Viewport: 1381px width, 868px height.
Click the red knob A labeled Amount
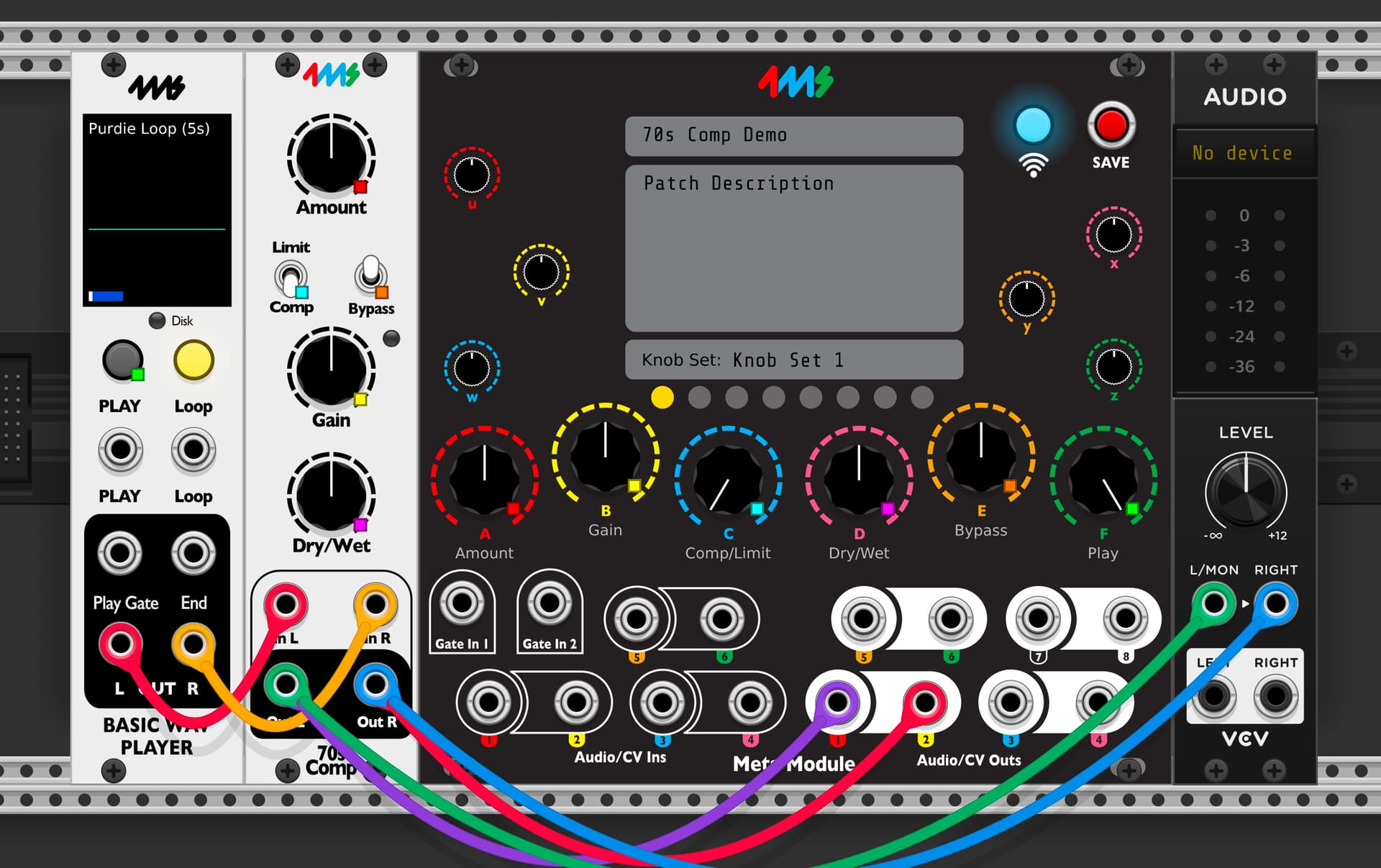484,478
